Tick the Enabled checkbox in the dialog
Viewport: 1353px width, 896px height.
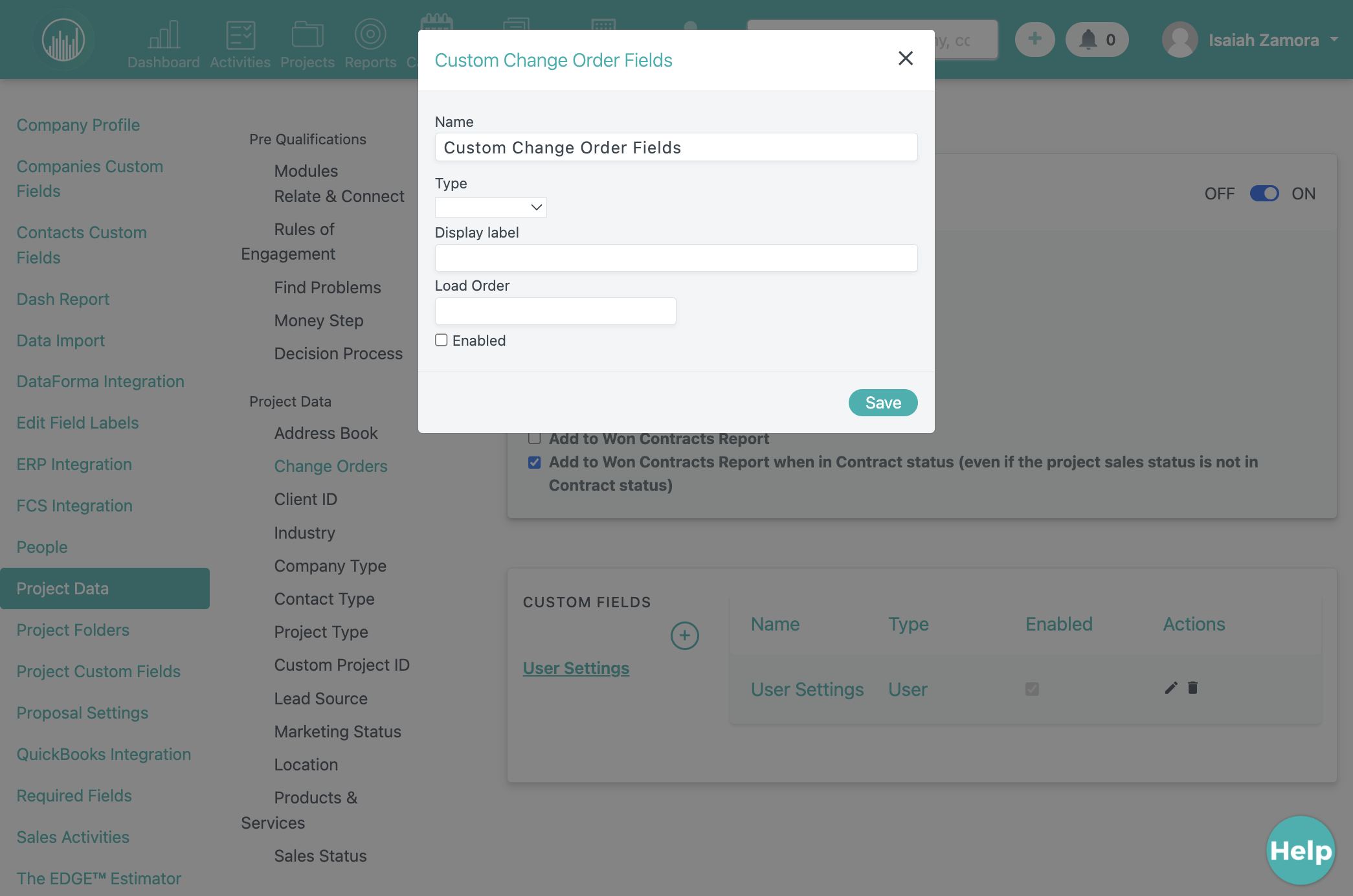(x=442, y=340)
